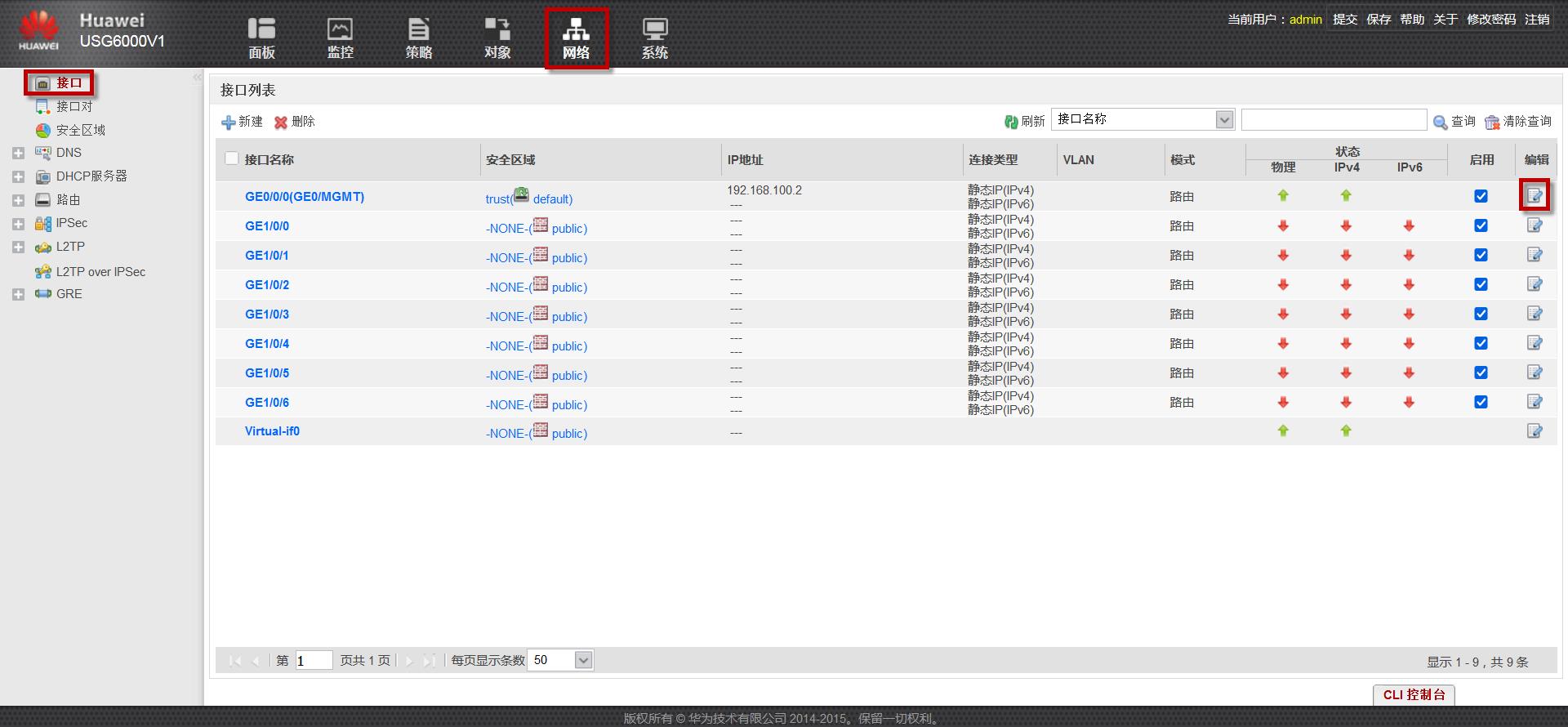Click the 安全区域 pie chart icon
Viewport: 1568px width, 727px height.
pos(43,131)
